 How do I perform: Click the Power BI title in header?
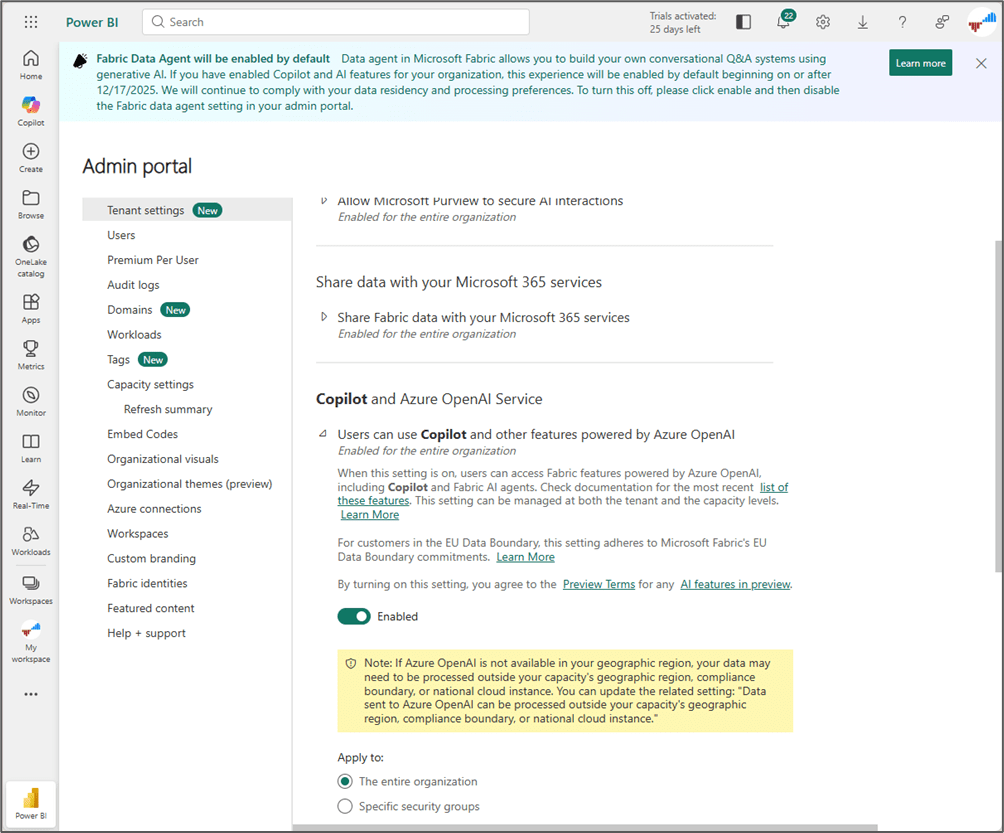(92, 22)
